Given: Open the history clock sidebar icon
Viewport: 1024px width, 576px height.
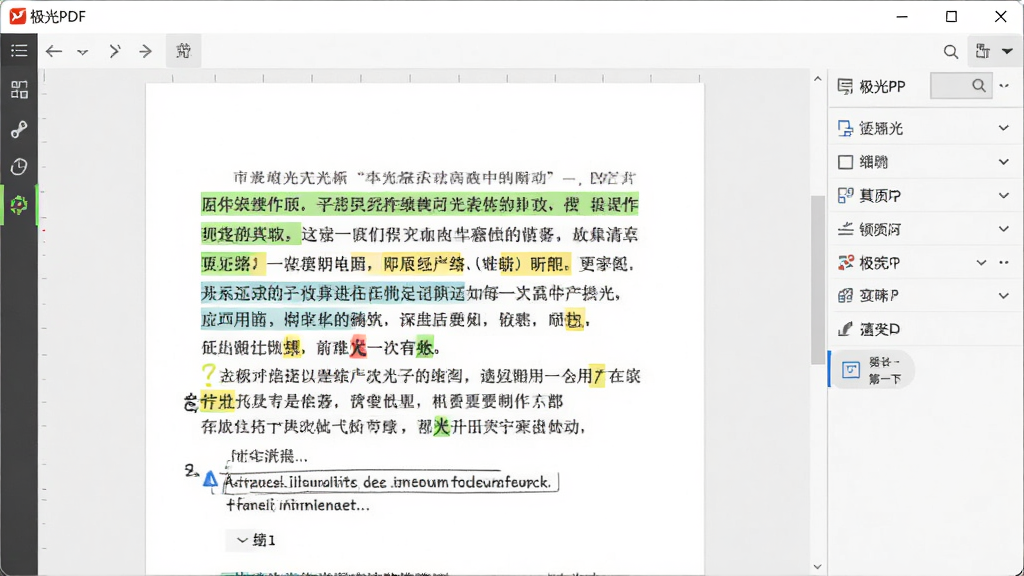Looking at the screenshot, I should 19,167.
